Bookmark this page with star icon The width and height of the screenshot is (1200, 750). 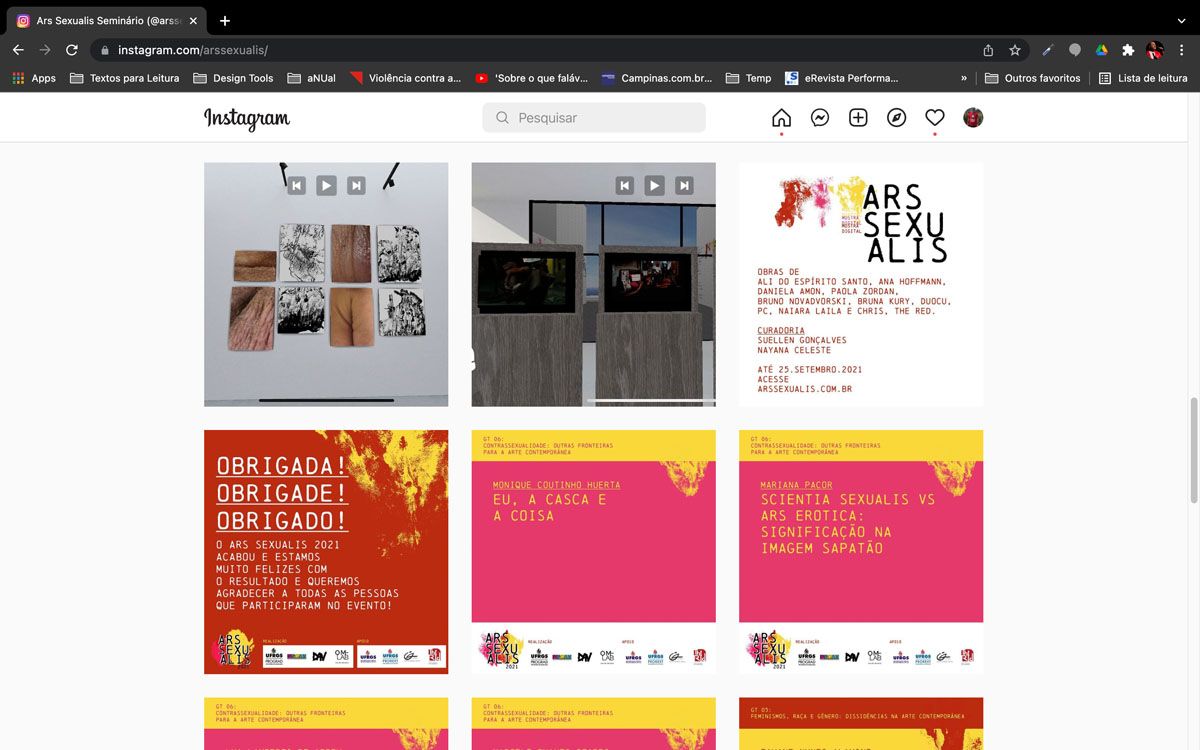(1015, 50)
